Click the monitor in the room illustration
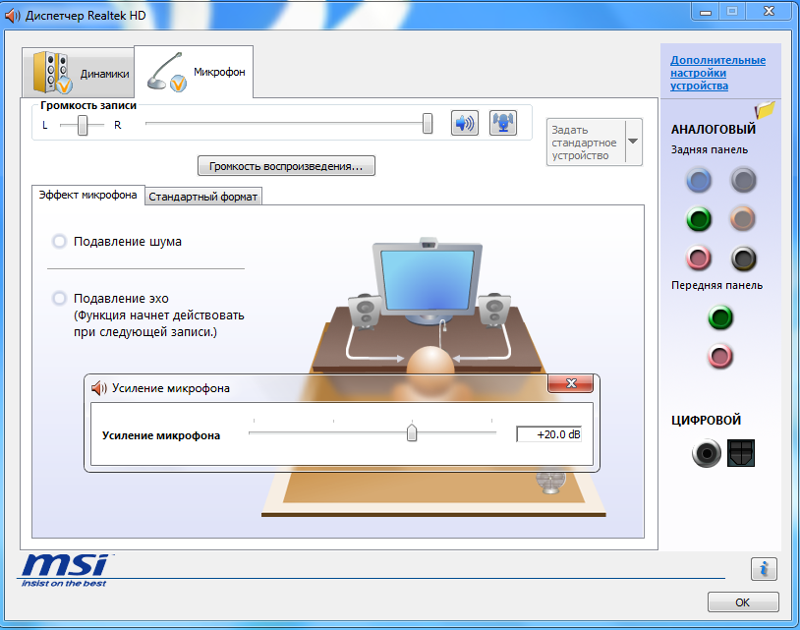The image size is (800, 630). click(x=428, y=280)
